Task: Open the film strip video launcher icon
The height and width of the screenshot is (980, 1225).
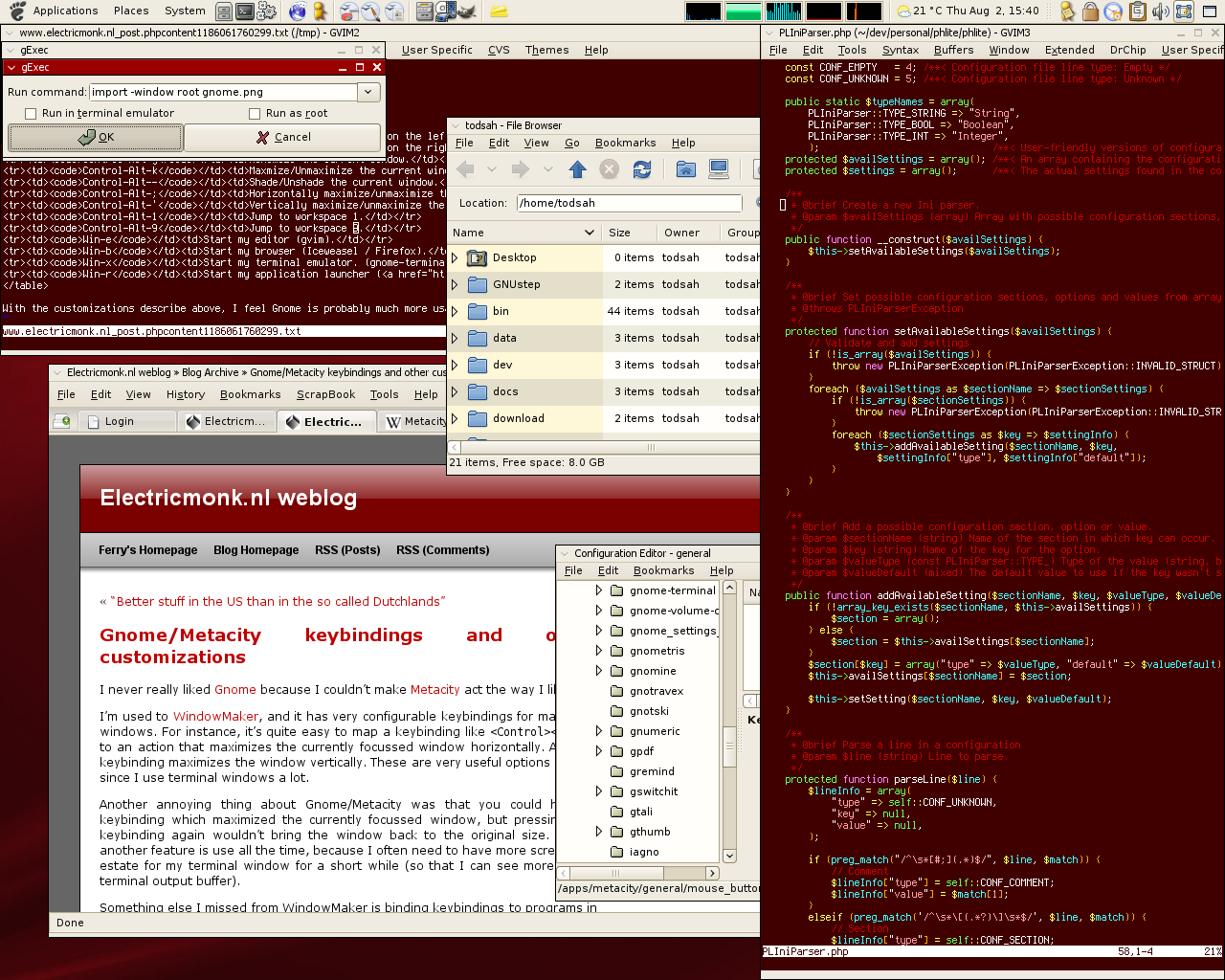Action: [x=445, y=11]
